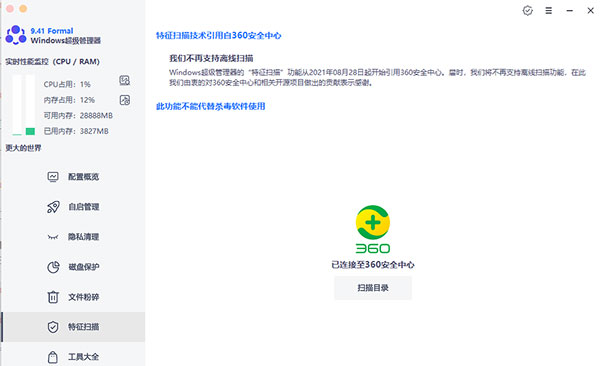This screenshot has width=600, height=366.
Task: Click the 已连接至360安全中心 status text
Action: 373,265
